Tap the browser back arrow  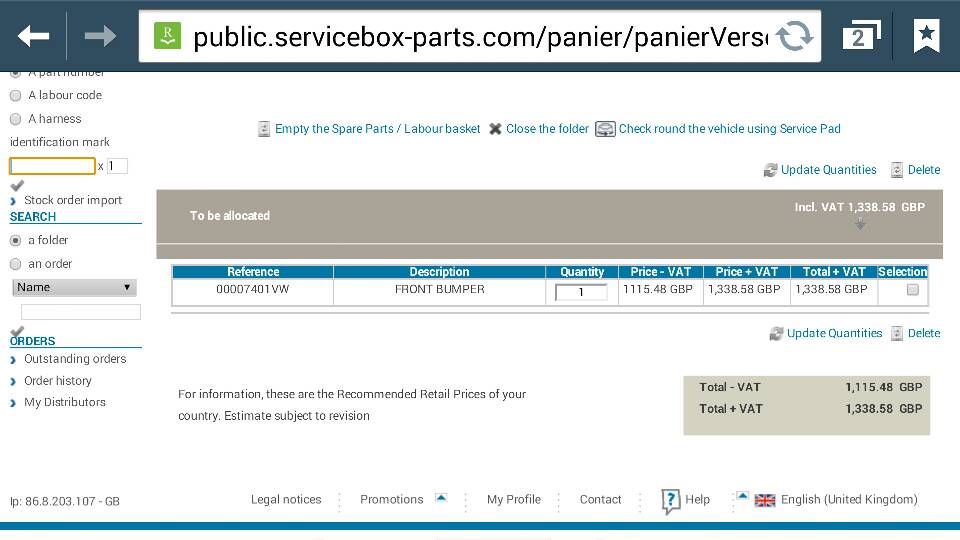[33, 37]
